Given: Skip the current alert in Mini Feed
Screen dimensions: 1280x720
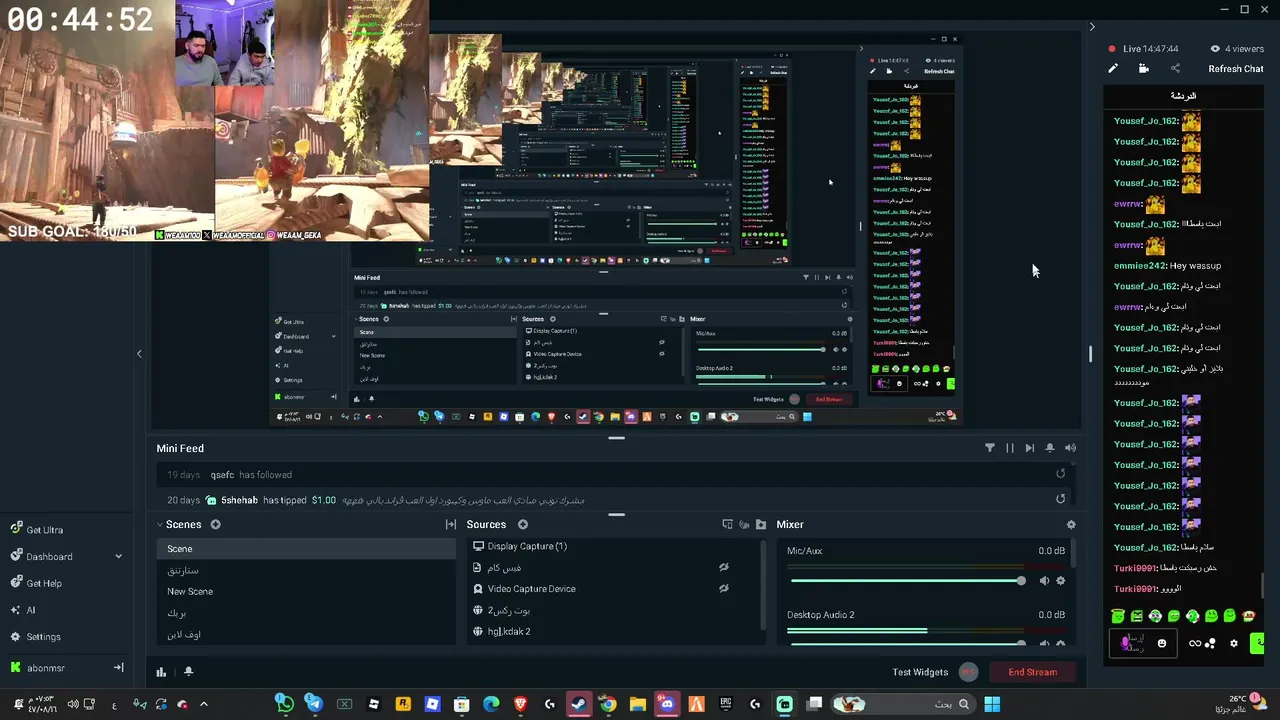Looking at the screenshot, I should (1030, 448).
